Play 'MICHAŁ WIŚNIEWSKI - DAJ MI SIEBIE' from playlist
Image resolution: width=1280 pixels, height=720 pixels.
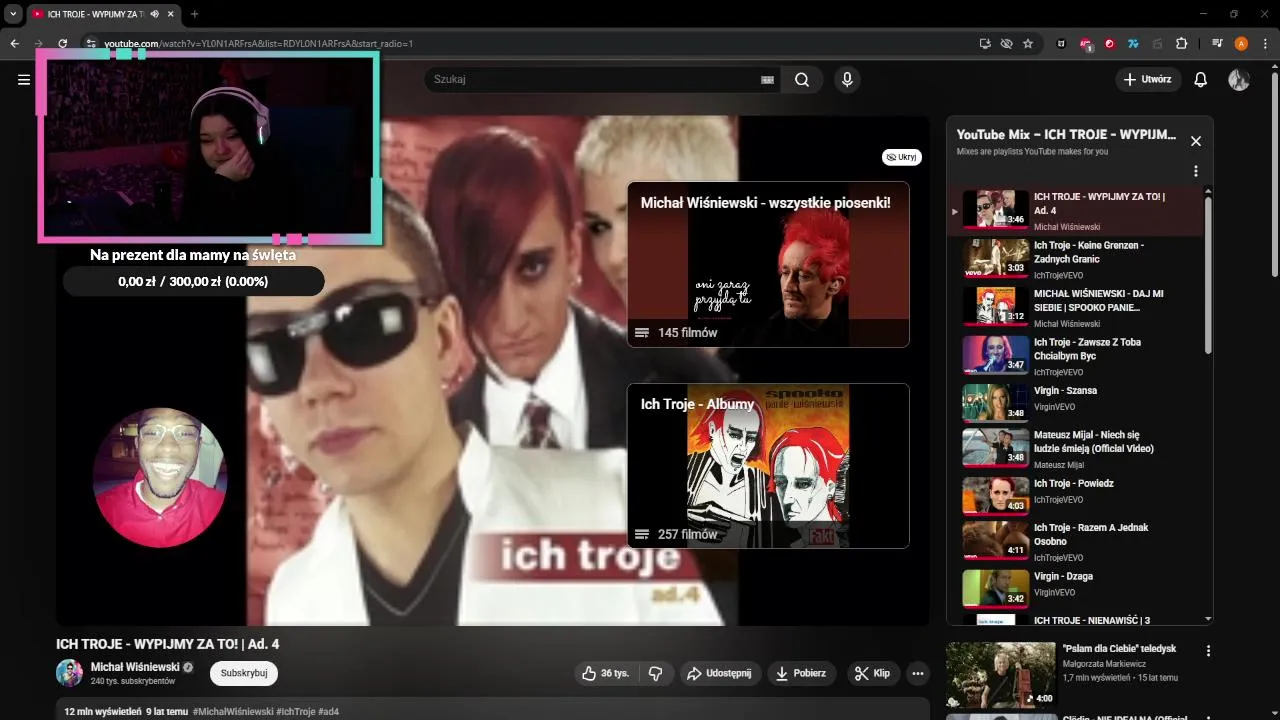(1076, 308)
